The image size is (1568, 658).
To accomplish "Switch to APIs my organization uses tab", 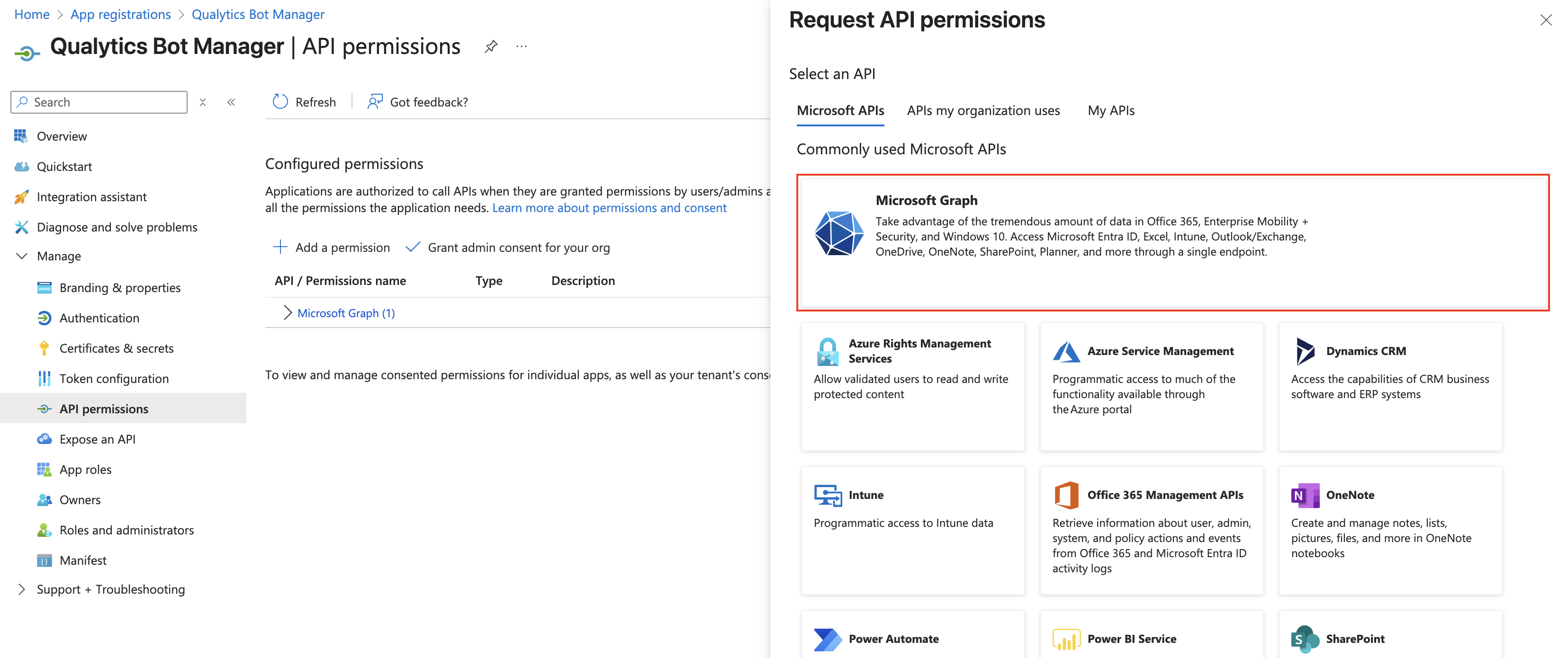I will [x=983, y=111].
